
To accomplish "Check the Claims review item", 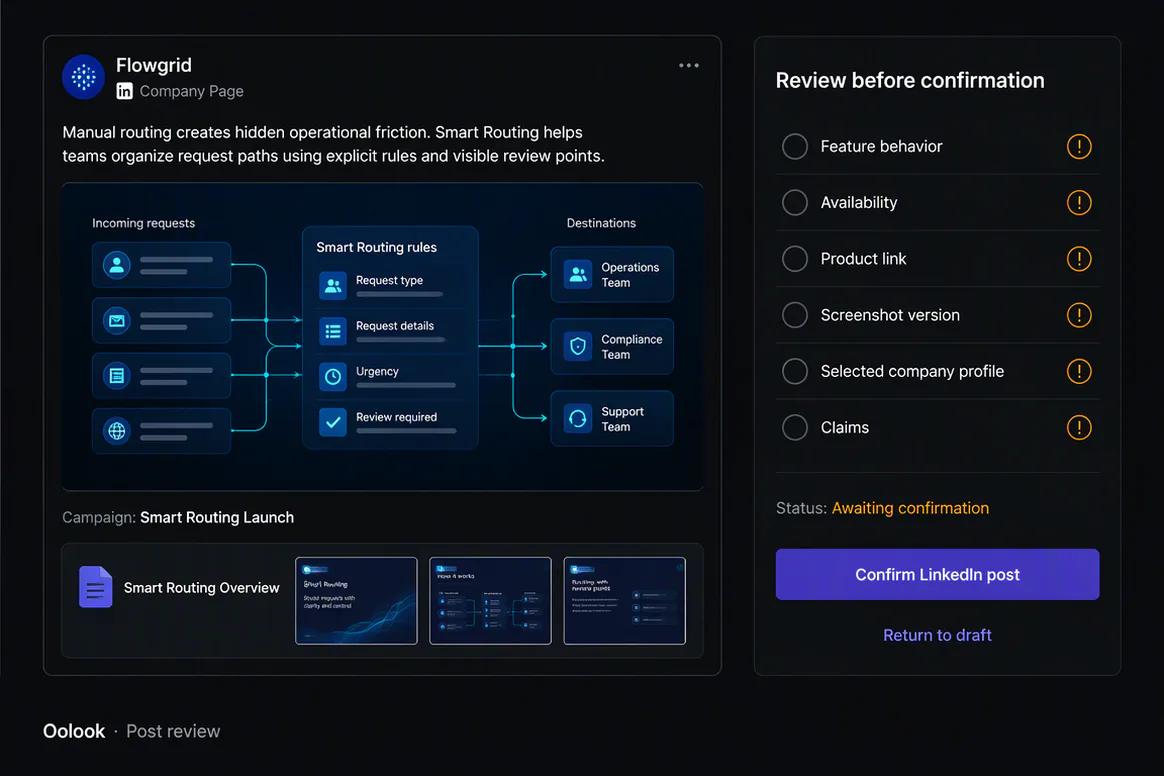I will (x=795, y=428).
